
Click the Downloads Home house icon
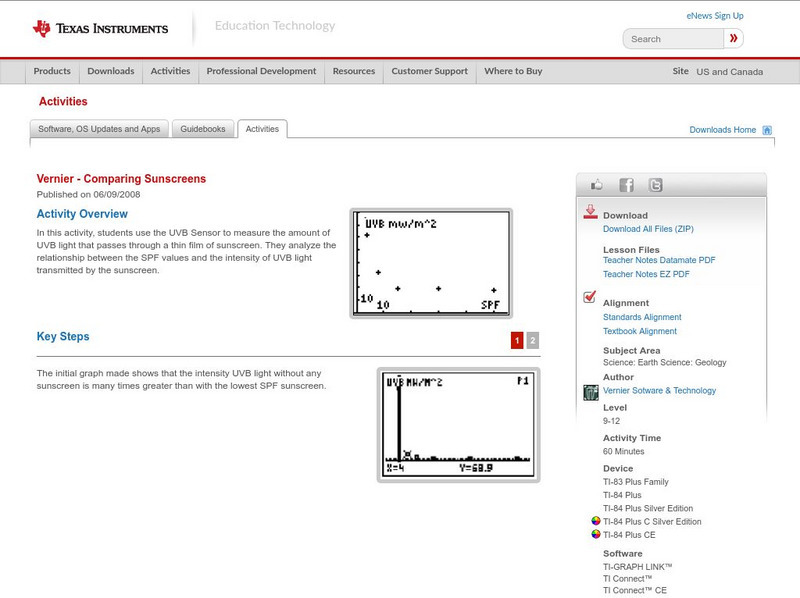[767, 130]
